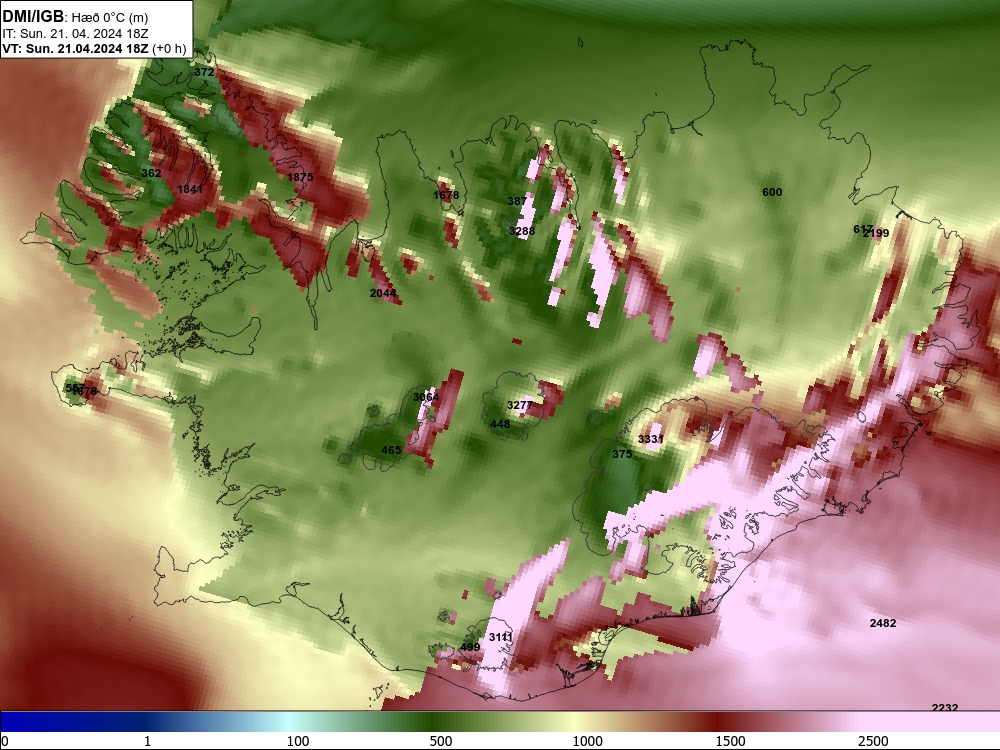Viewport: 1000px width, 750px height.
Task: Click the '3277' map value label
Action: pos(520,405)
